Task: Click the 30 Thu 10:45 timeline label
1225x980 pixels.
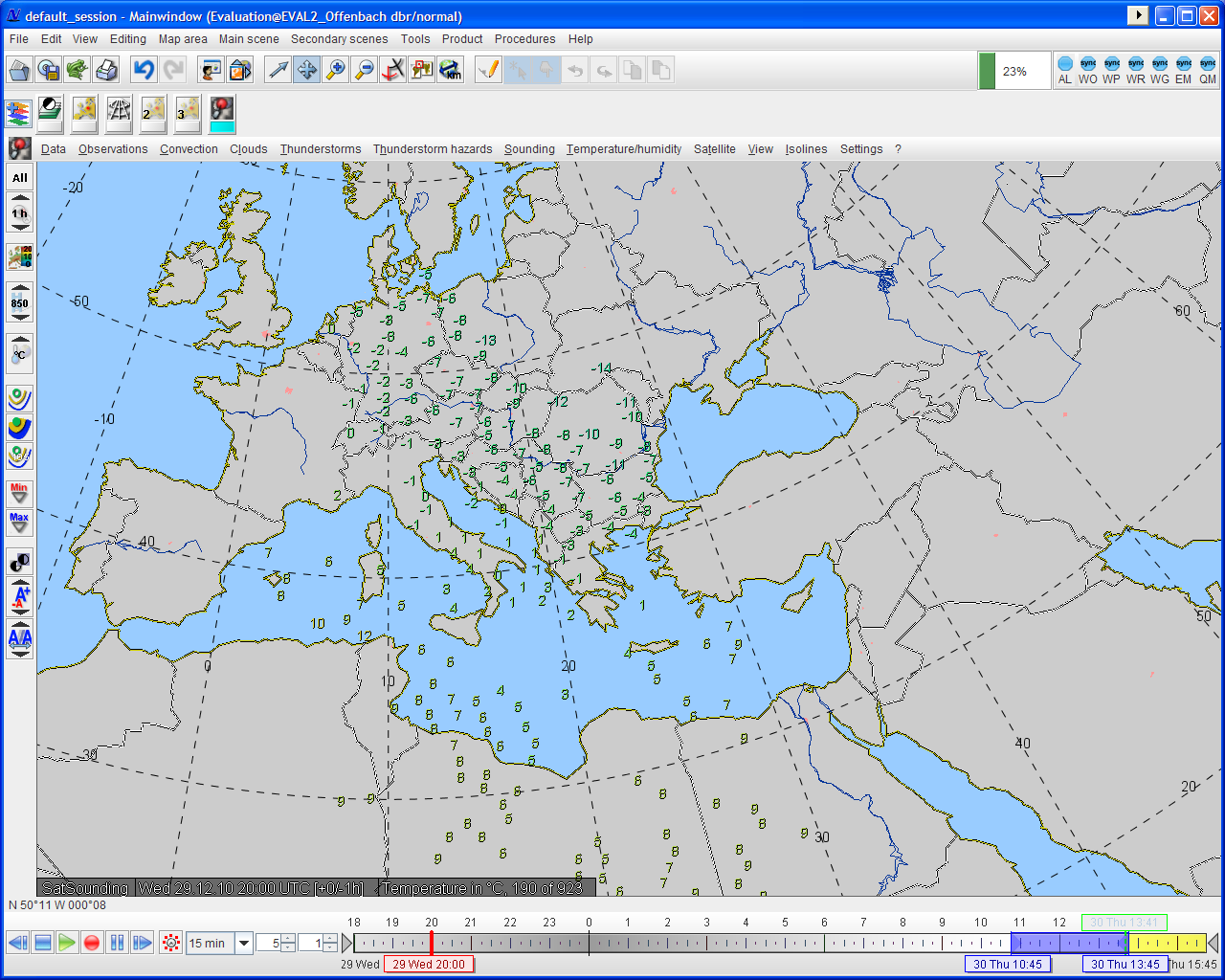Action: click(x=1008, y=964)
